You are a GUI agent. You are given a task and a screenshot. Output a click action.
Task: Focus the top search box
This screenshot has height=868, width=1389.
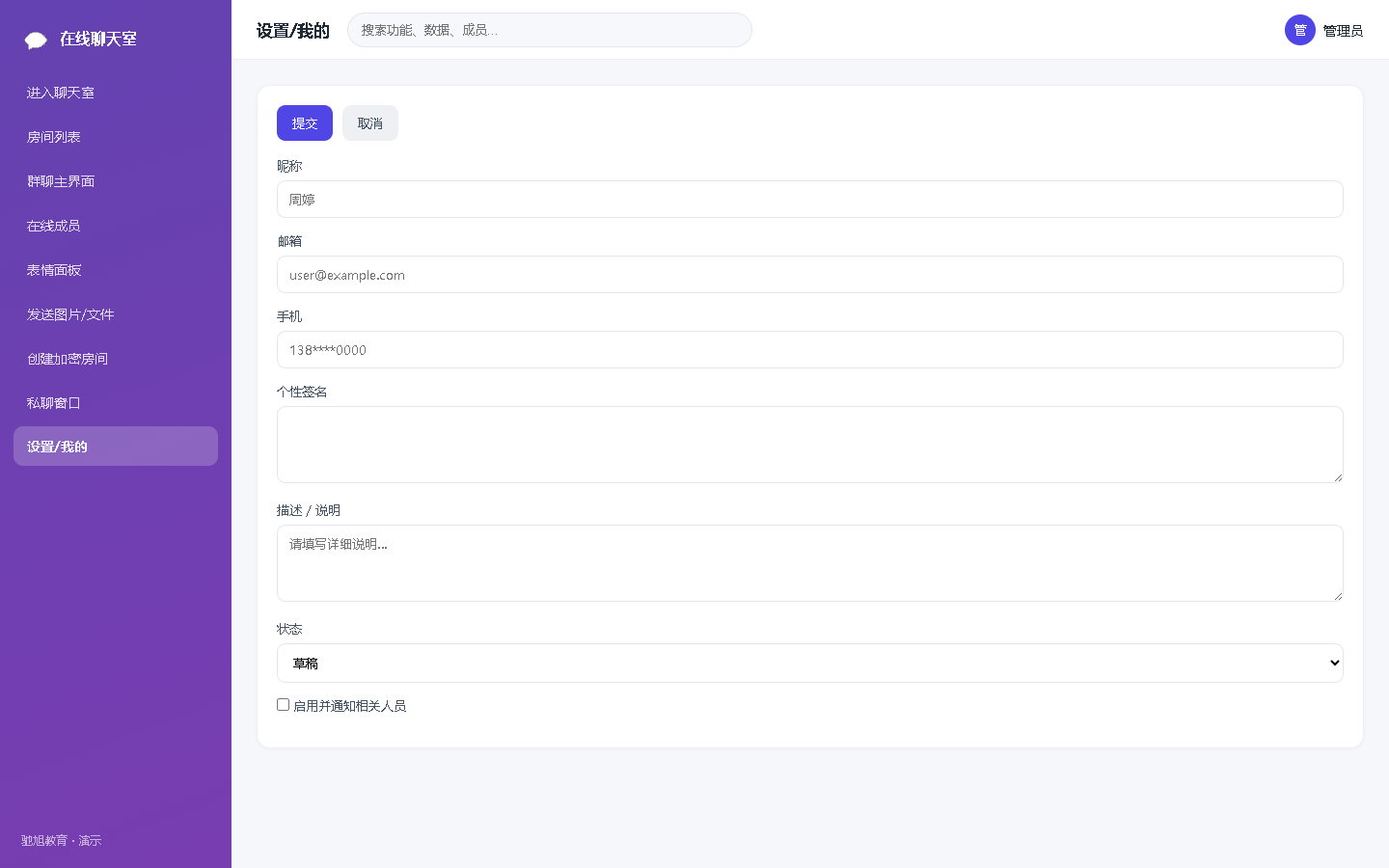tap(550, 30)
